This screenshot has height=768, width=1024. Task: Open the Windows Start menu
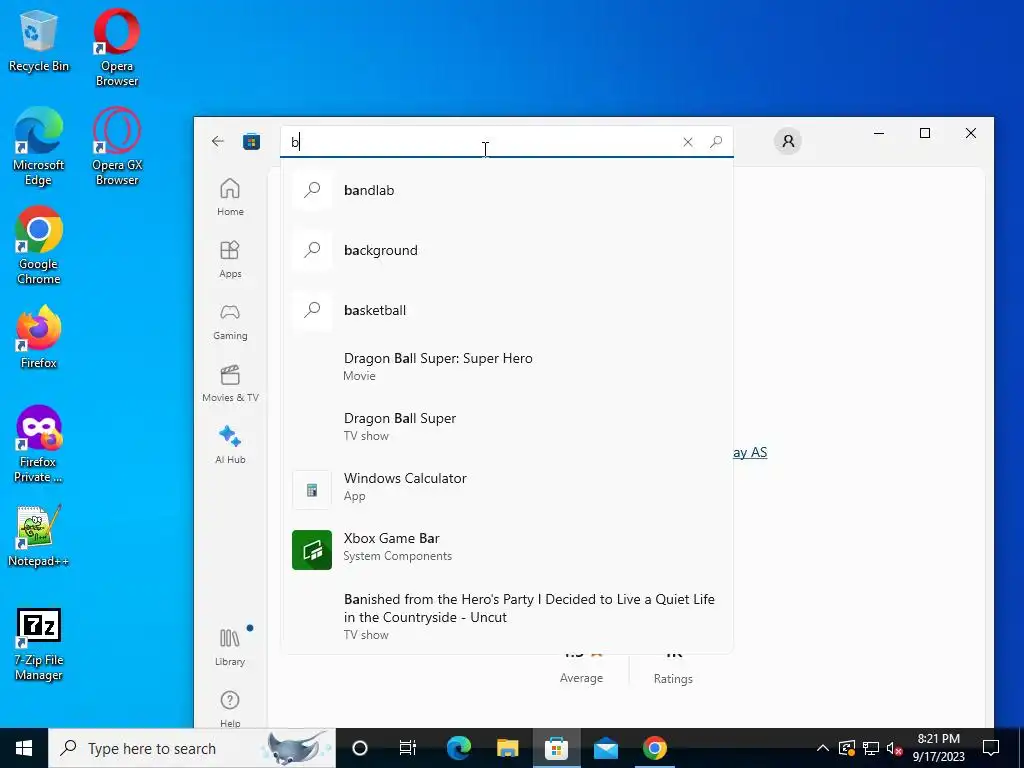[x=24, y=748]
